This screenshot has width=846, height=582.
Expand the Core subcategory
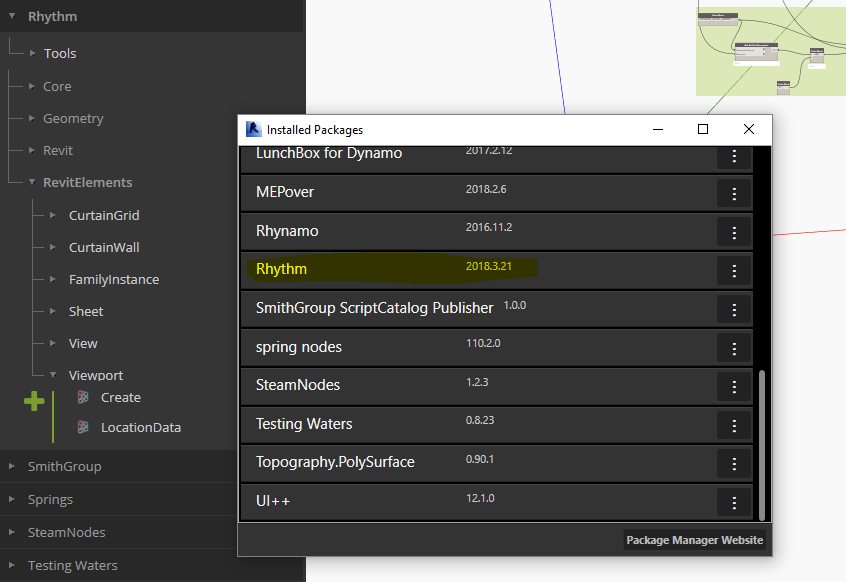click(x=31, y=86)
